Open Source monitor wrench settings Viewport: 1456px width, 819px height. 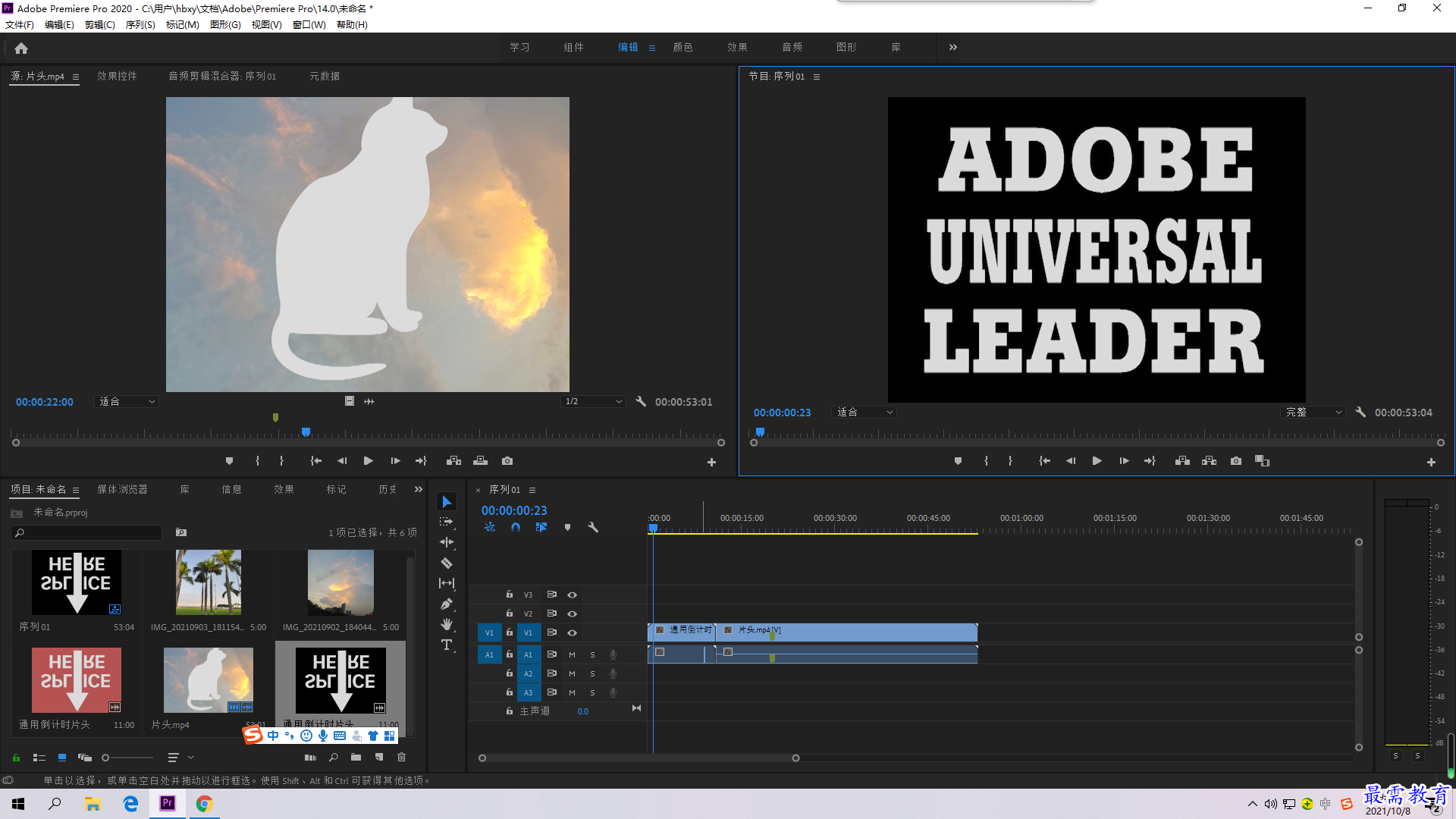[641, 401]
